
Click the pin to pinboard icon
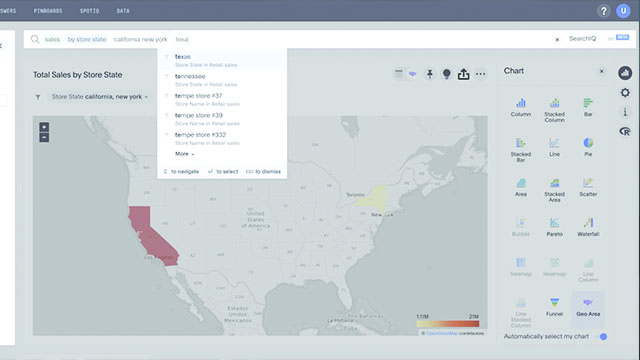[430, 74]
